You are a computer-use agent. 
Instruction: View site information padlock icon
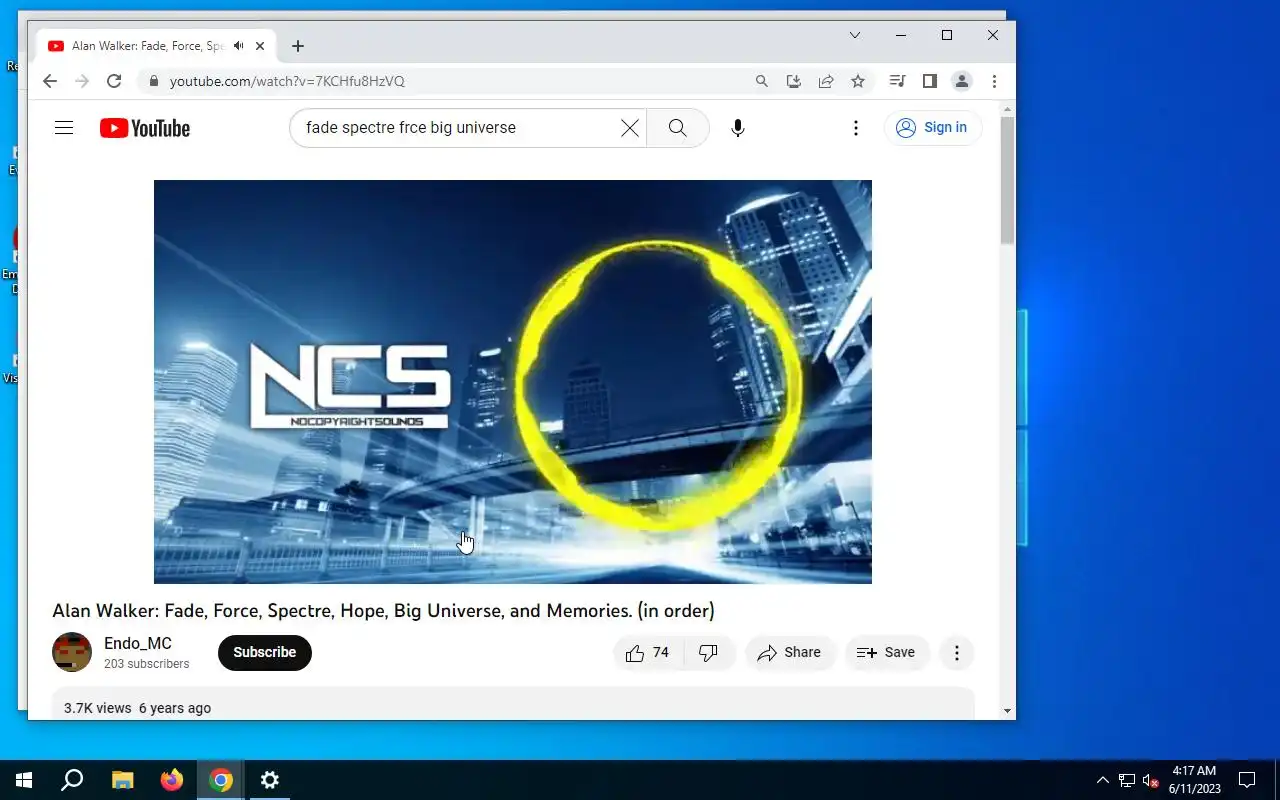pos(152,81)
